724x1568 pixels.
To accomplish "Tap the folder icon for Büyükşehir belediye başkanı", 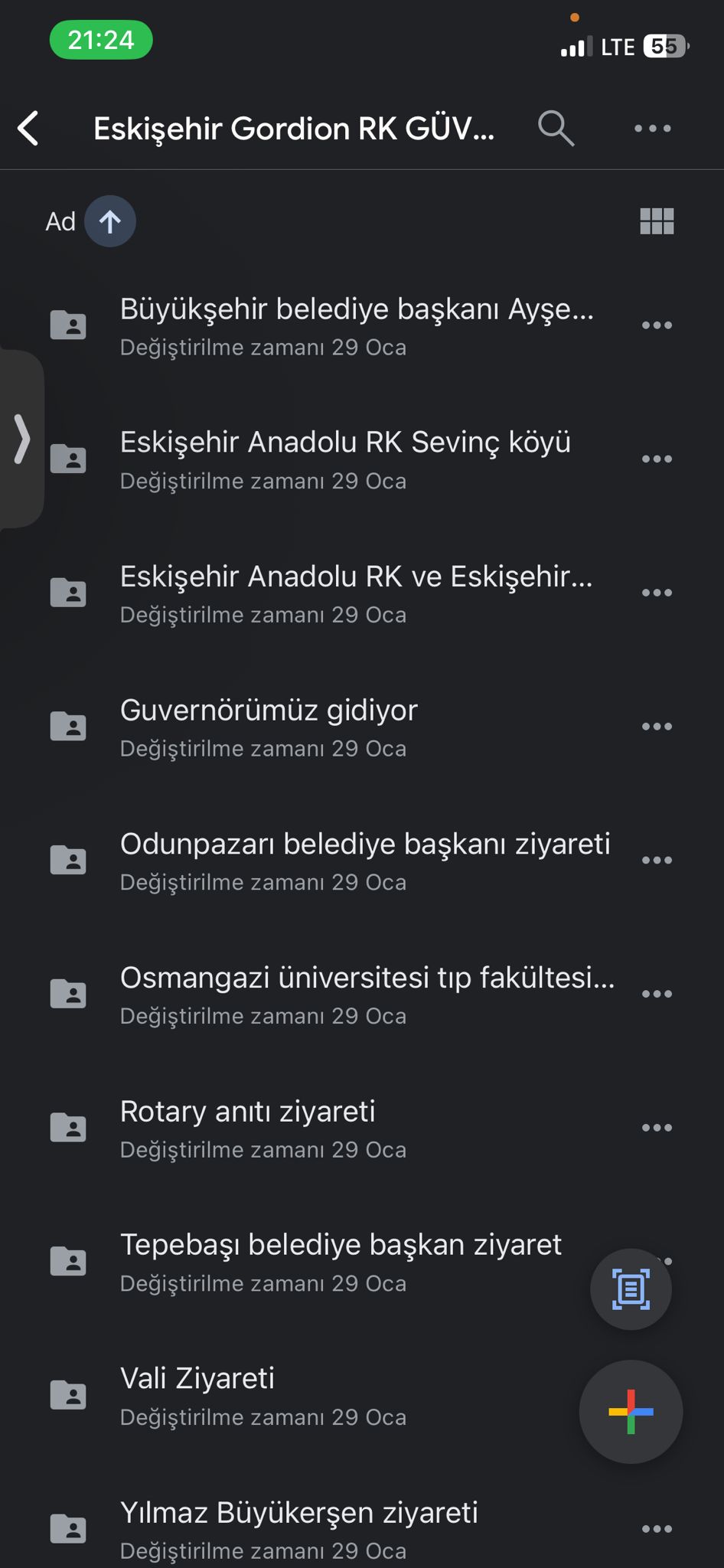I will [x=68, y=325].
